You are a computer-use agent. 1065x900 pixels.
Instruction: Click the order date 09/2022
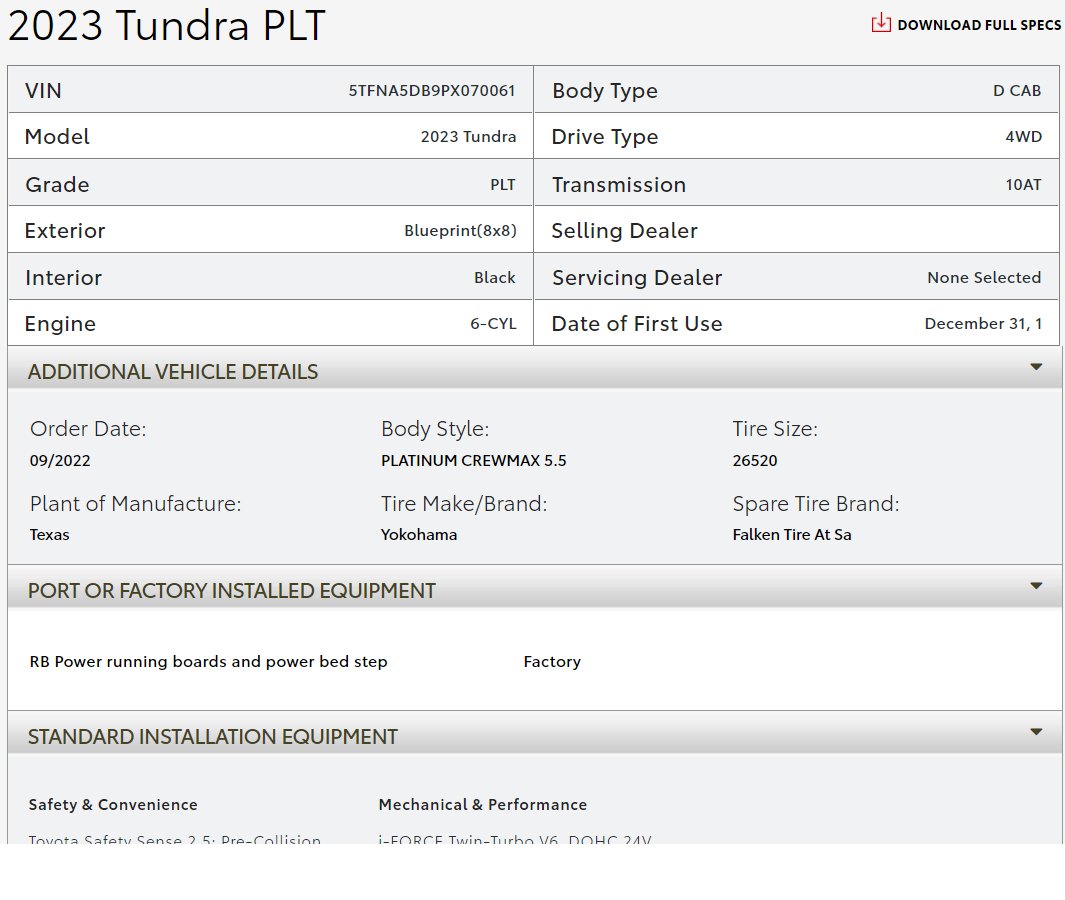(60, 461)
